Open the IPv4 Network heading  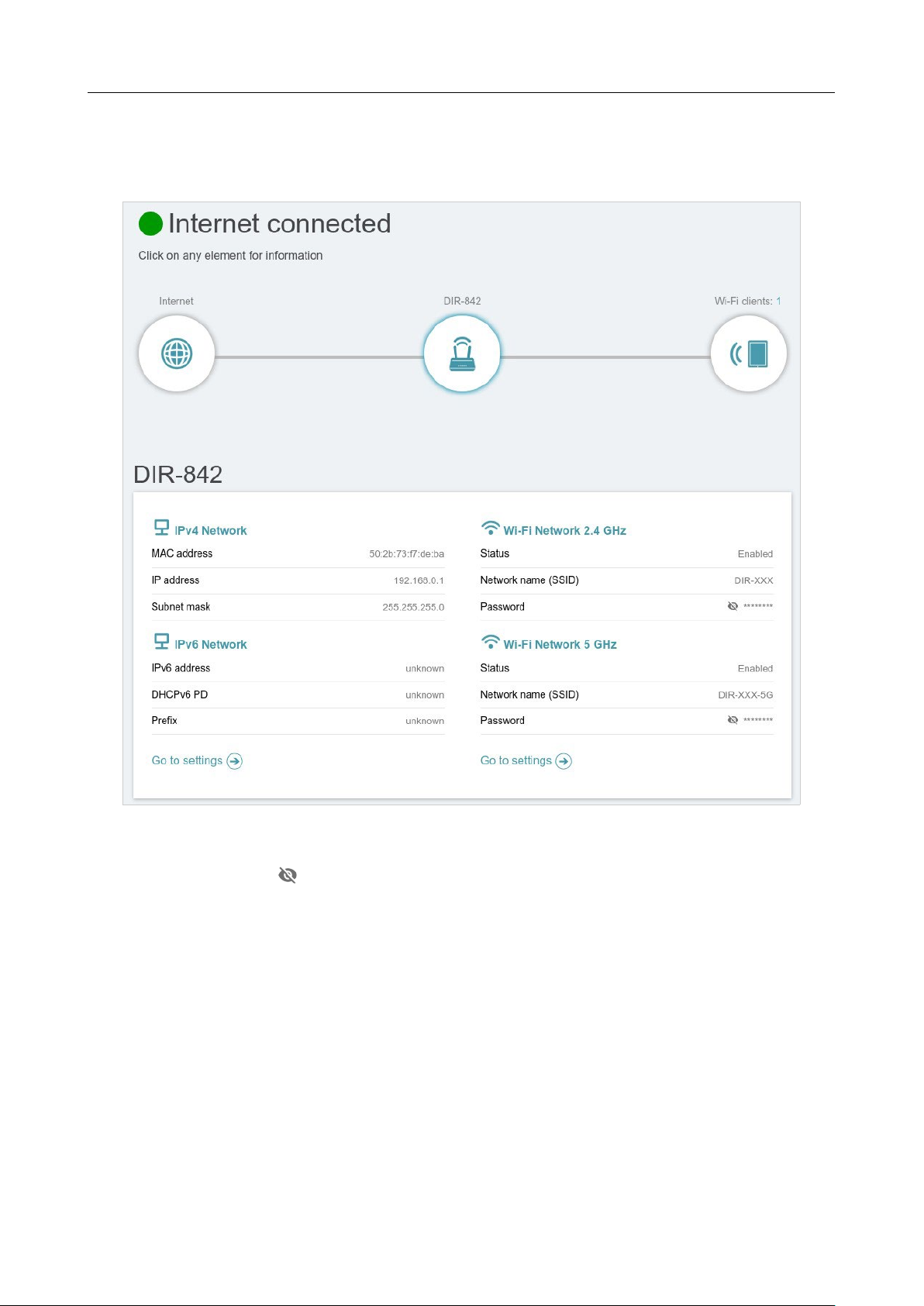click(x=211, y=531)
